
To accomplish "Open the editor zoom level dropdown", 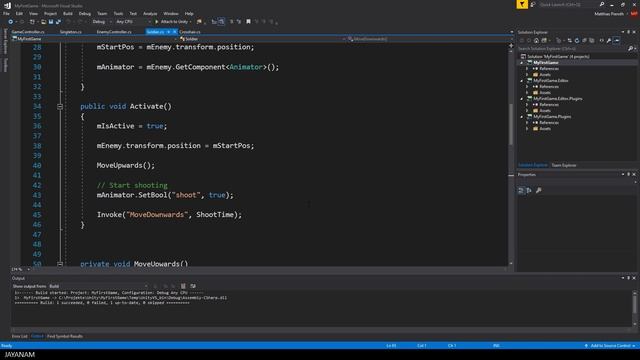I will click(x=20, y=269).
